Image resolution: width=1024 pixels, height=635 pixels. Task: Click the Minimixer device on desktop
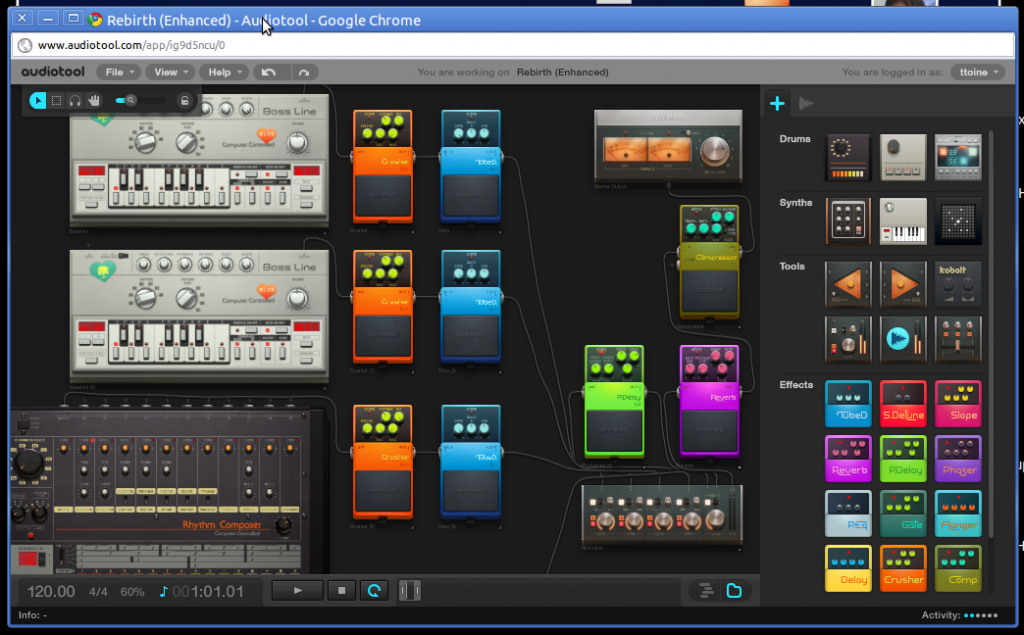[x=662, y=513]
